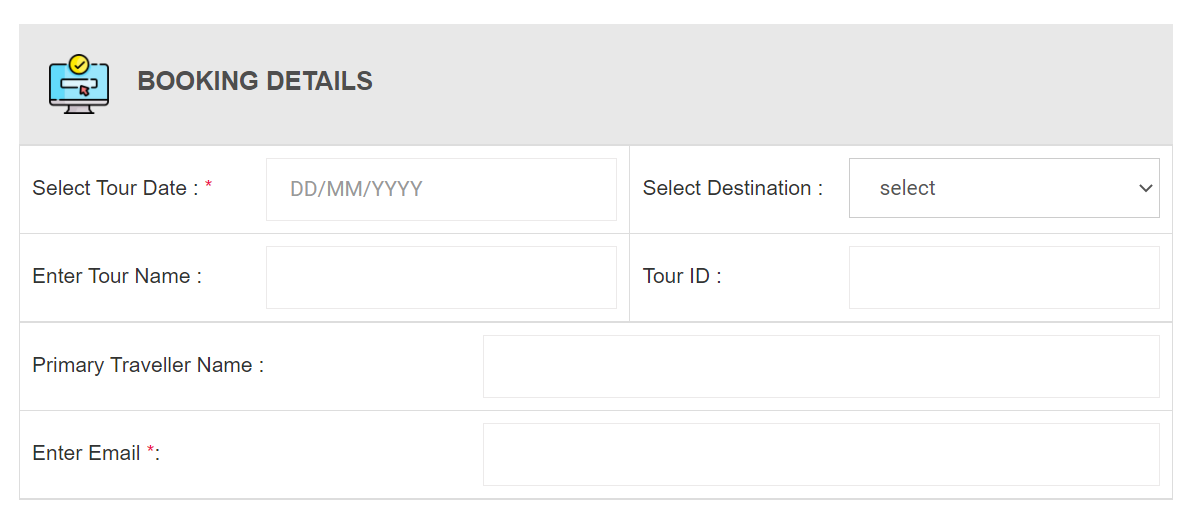This screenshot has height=526, width=1192.
Task: Click the Enter Tour Name label
Action: (x=117, y=276)
